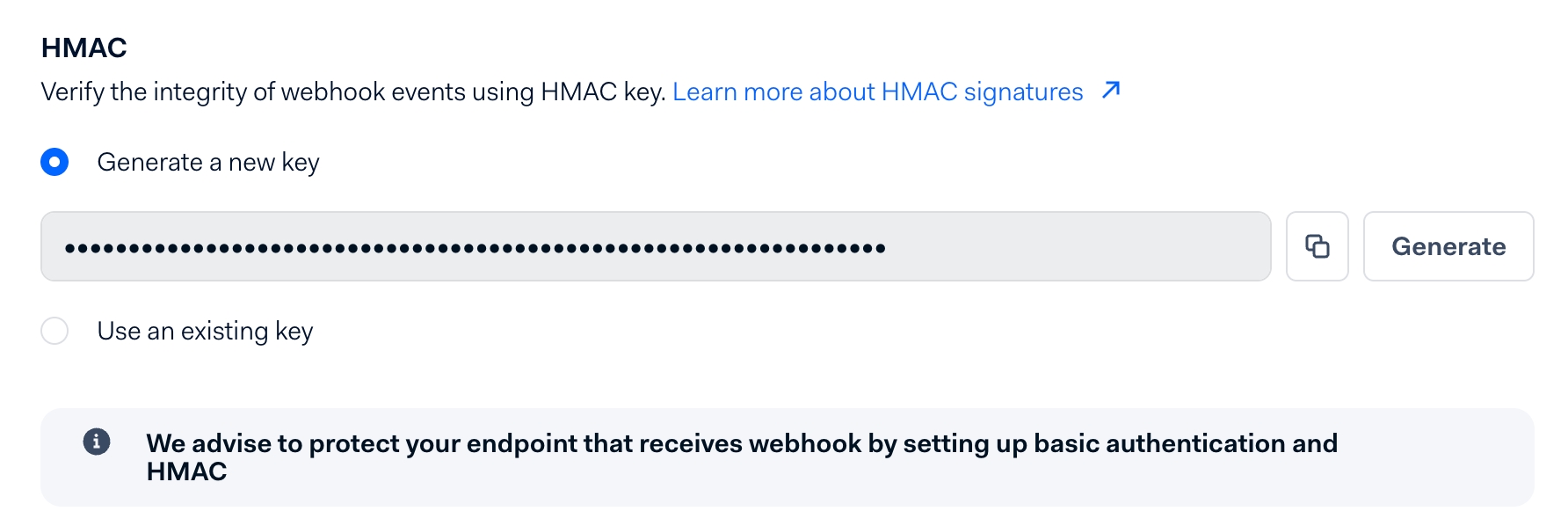This screenshot has height=526, width=1568.
Task: Click the 'Use an existing key' label text
Action: 205,331
